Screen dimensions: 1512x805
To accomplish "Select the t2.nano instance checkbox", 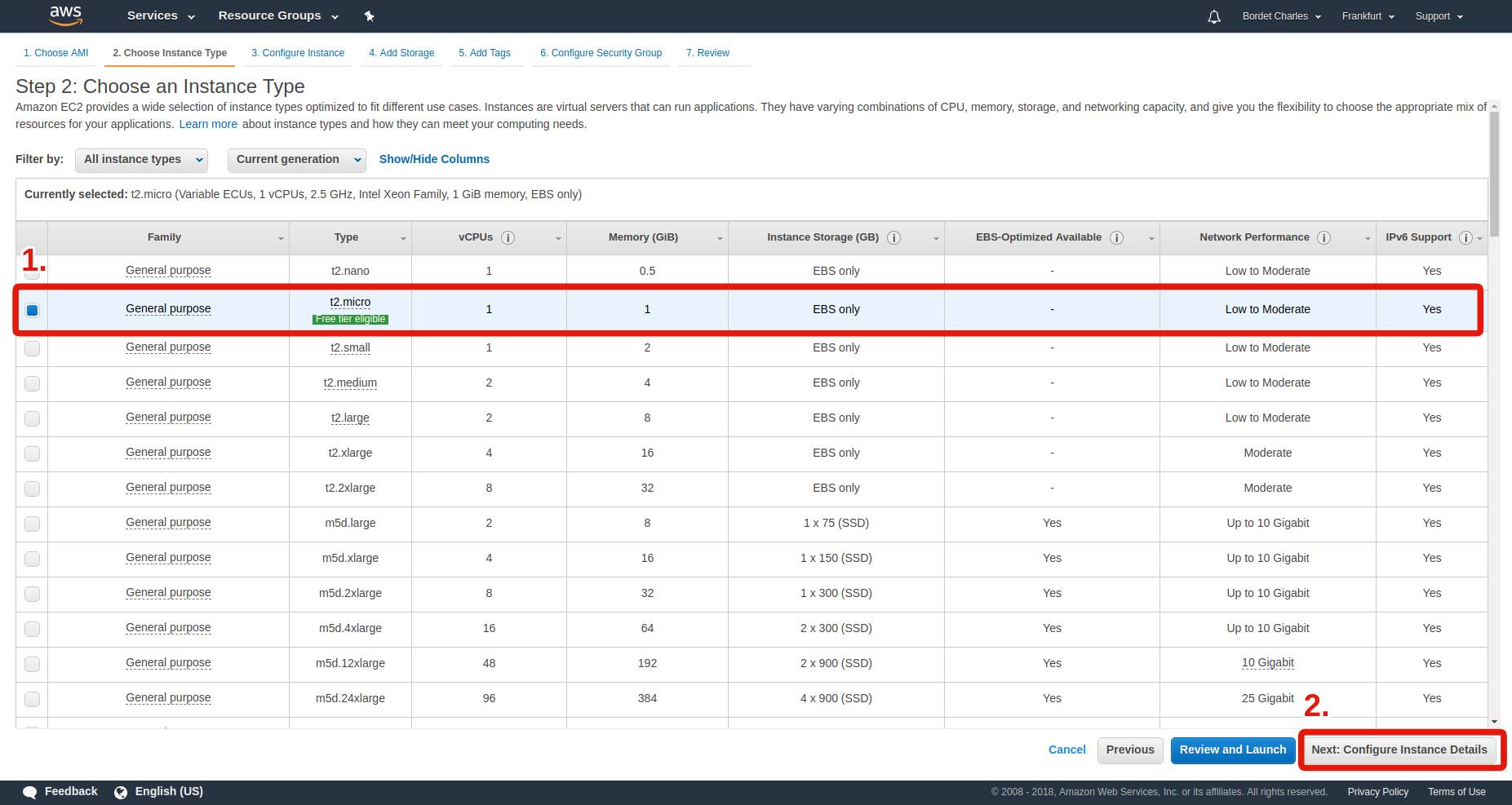I will pyautogui.click(x=32, y=272).
